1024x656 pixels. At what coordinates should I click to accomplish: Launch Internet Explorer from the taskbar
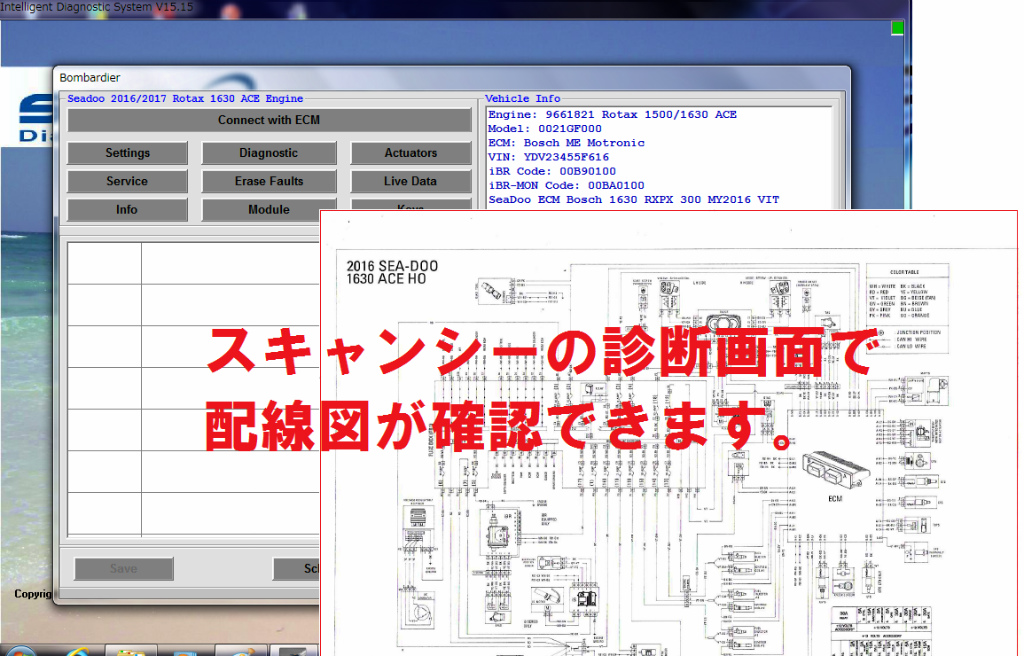(76, 651)
